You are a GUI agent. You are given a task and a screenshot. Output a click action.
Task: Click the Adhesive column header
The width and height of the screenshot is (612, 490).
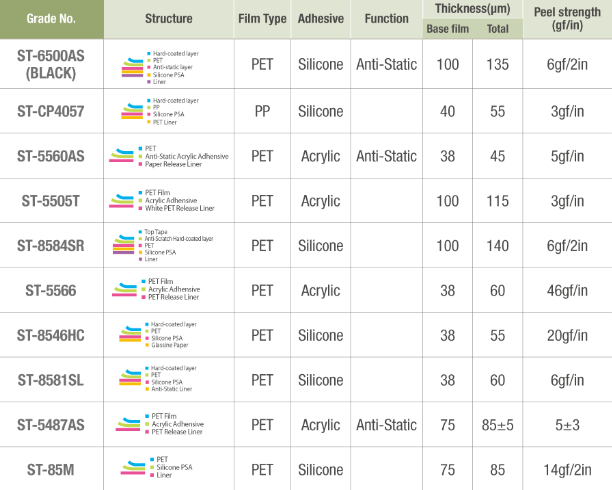(x=320, y=19)
